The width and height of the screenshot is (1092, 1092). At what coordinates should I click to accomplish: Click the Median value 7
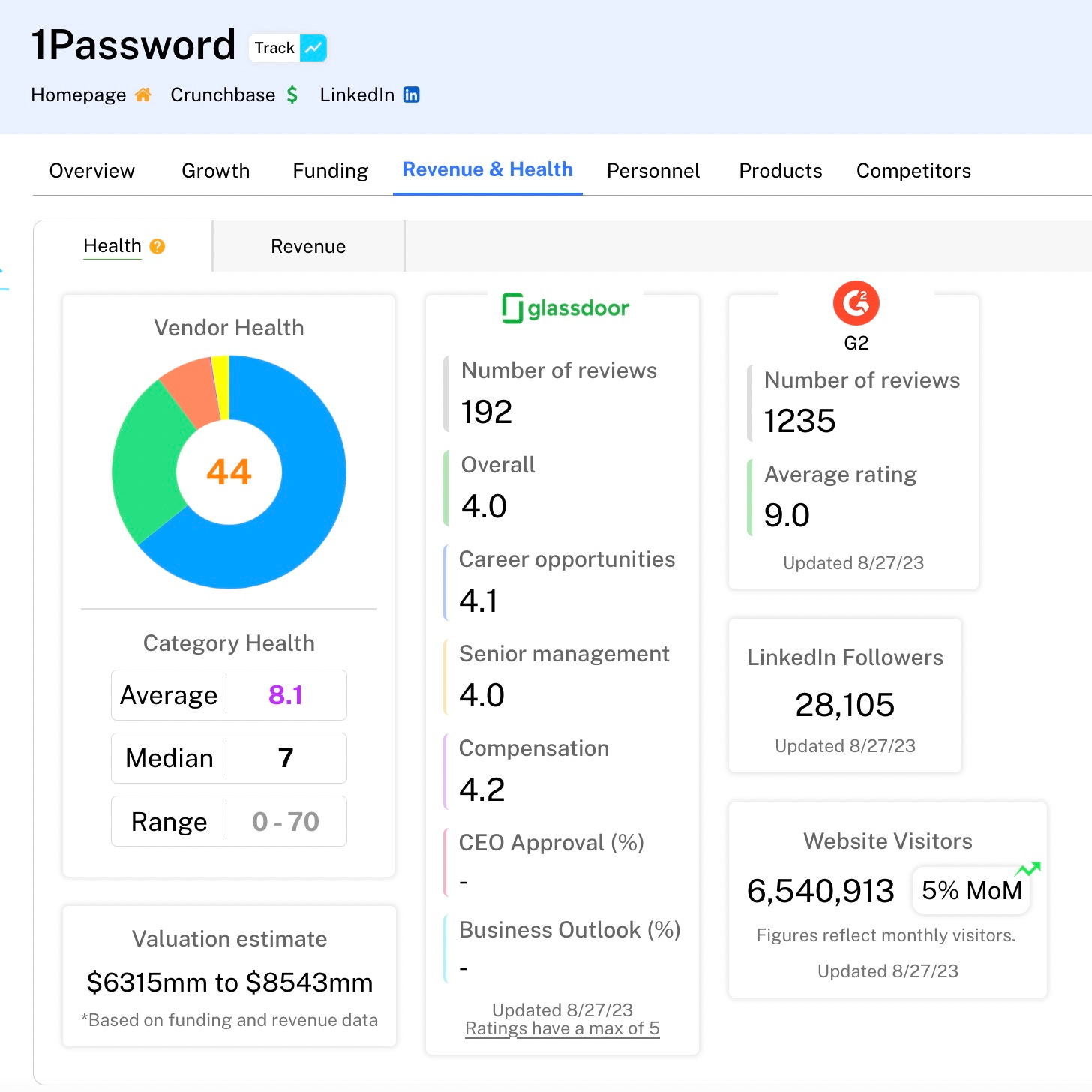click(x=286, y=758)
